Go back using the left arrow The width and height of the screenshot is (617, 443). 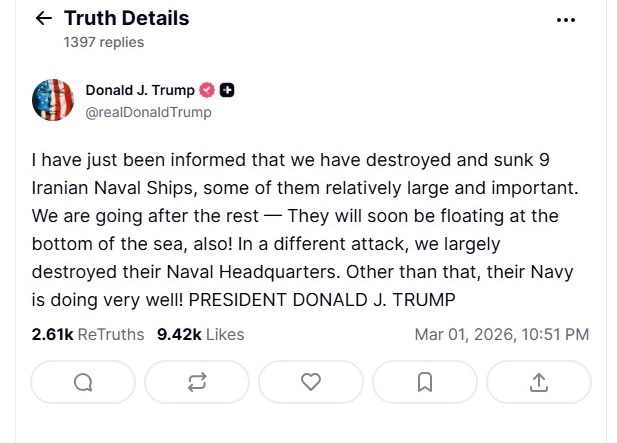(x=43, y=19)
